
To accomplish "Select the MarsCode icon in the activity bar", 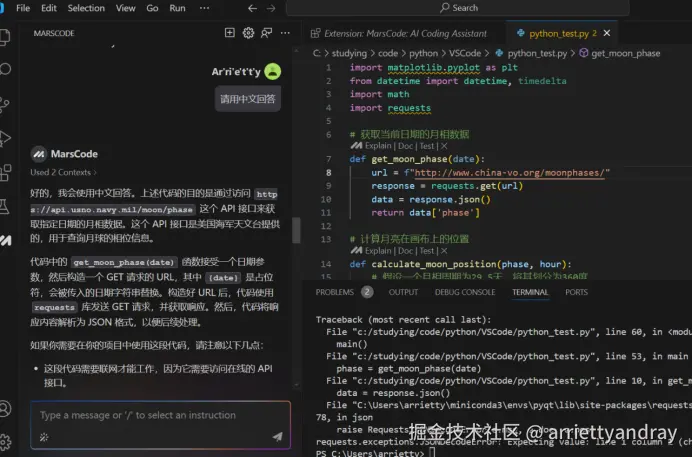I will pos(6,240).
